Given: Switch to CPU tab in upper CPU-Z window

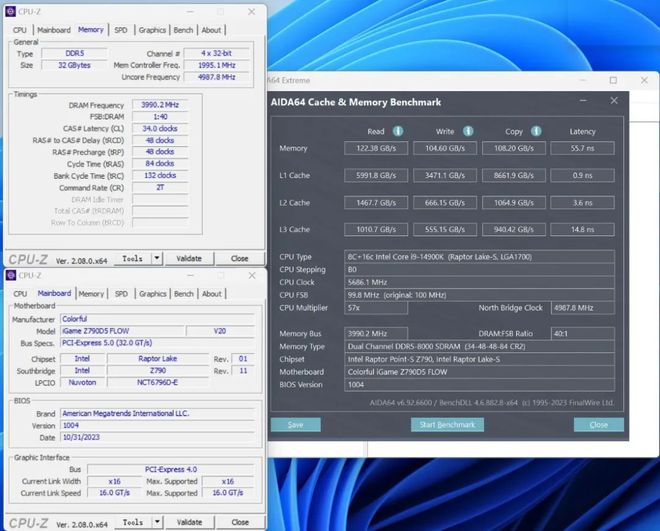Looking at the screenshot, I should click(20, 30).
